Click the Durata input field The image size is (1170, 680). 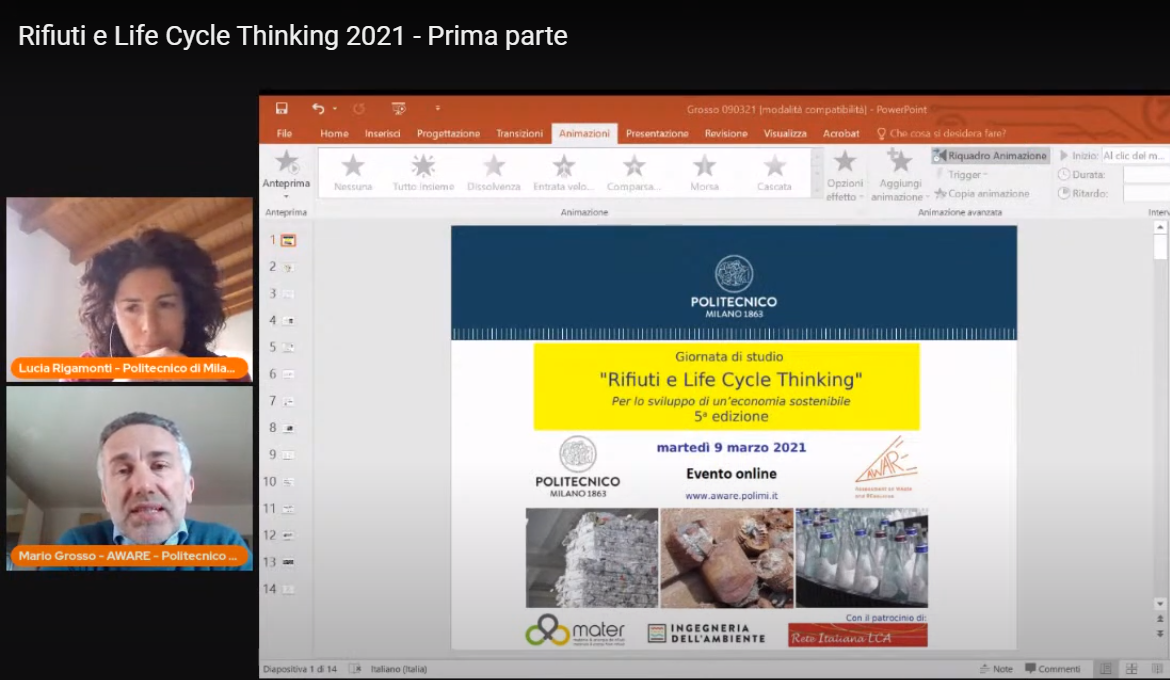[x=1146, y=175]
